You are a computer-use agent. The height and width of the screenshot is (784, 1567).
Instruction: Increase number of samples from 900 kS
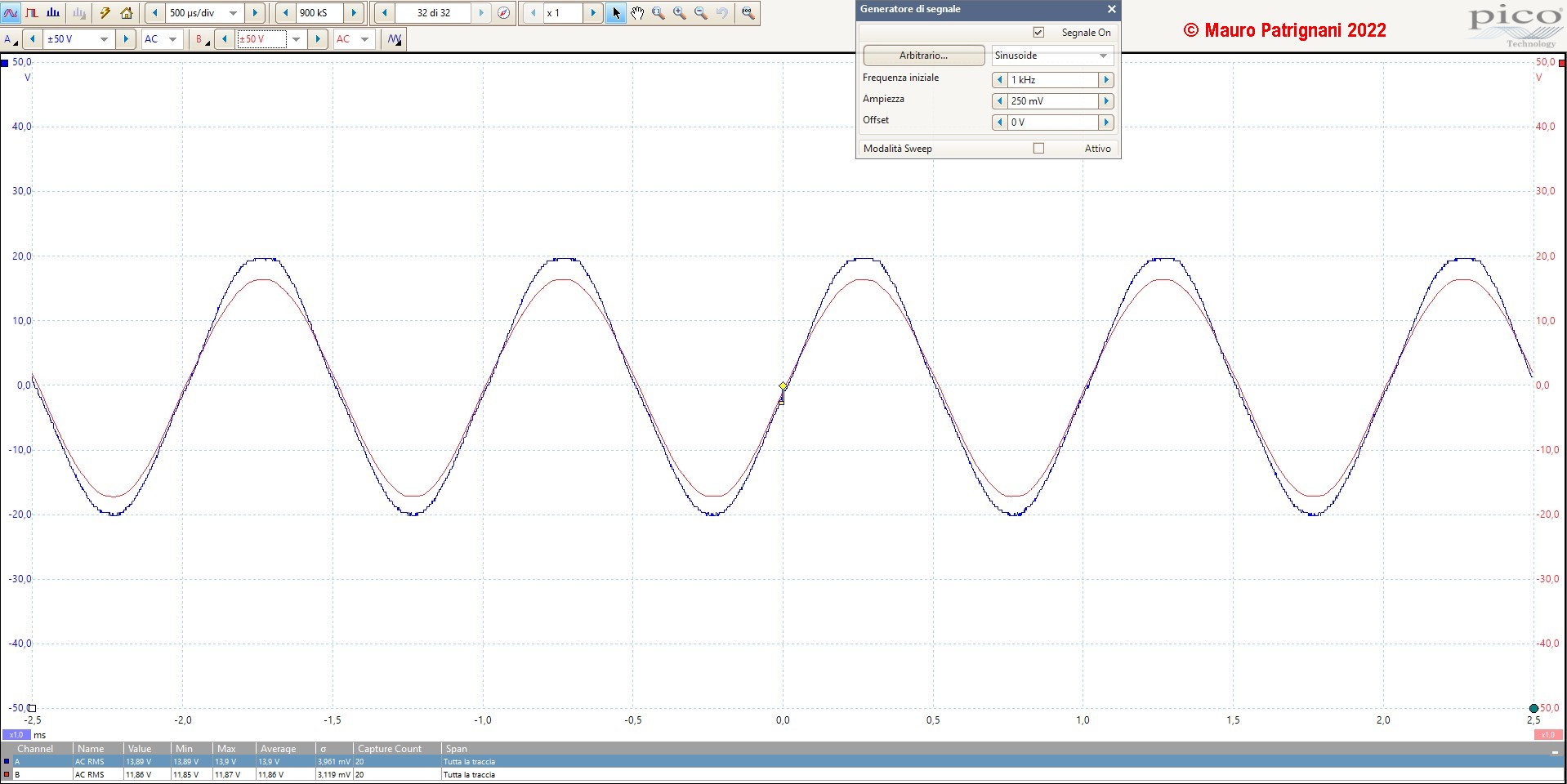[x=354, y=13]
